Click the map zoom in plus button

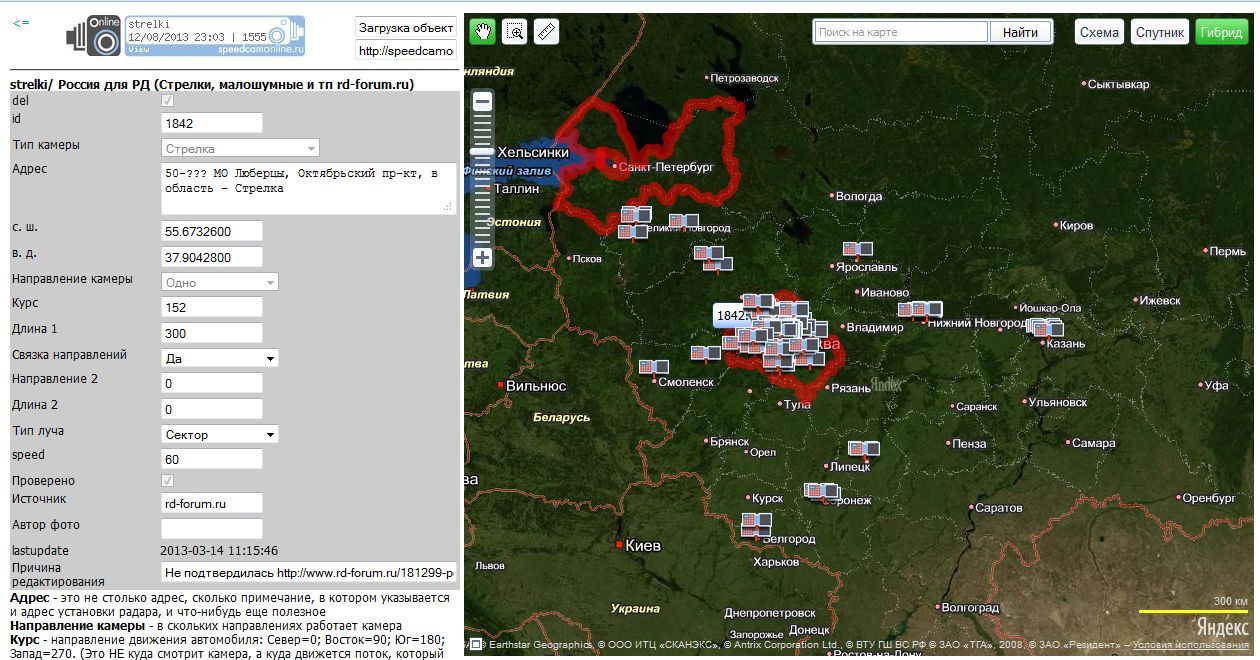click(x=483, y=258)
